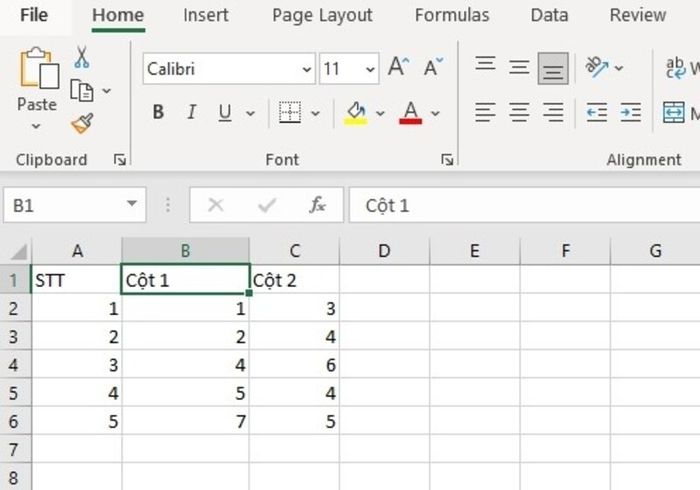This screenshot has height=490, width=700.
Task: Expand fill color dropdown arrow
Action: click(380, 113)
